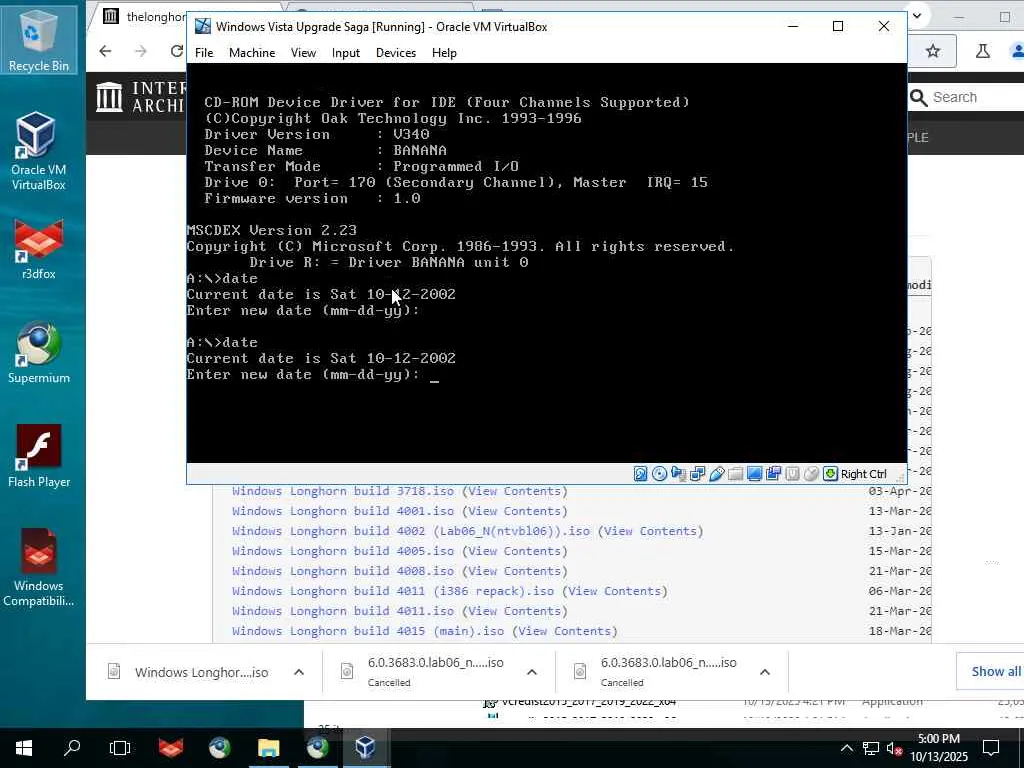Switch to VirtualBox via taskbar cube icon

pos(365,748)
